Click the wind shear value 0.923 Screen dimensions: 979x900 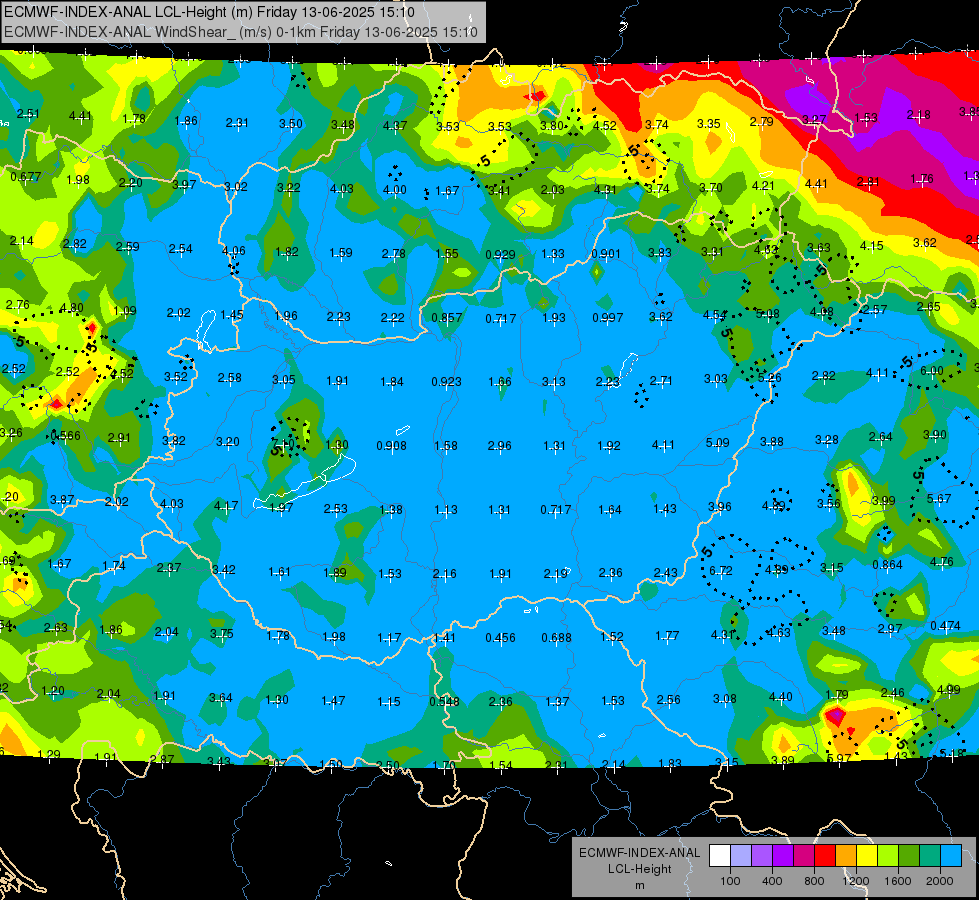(446, 381)
